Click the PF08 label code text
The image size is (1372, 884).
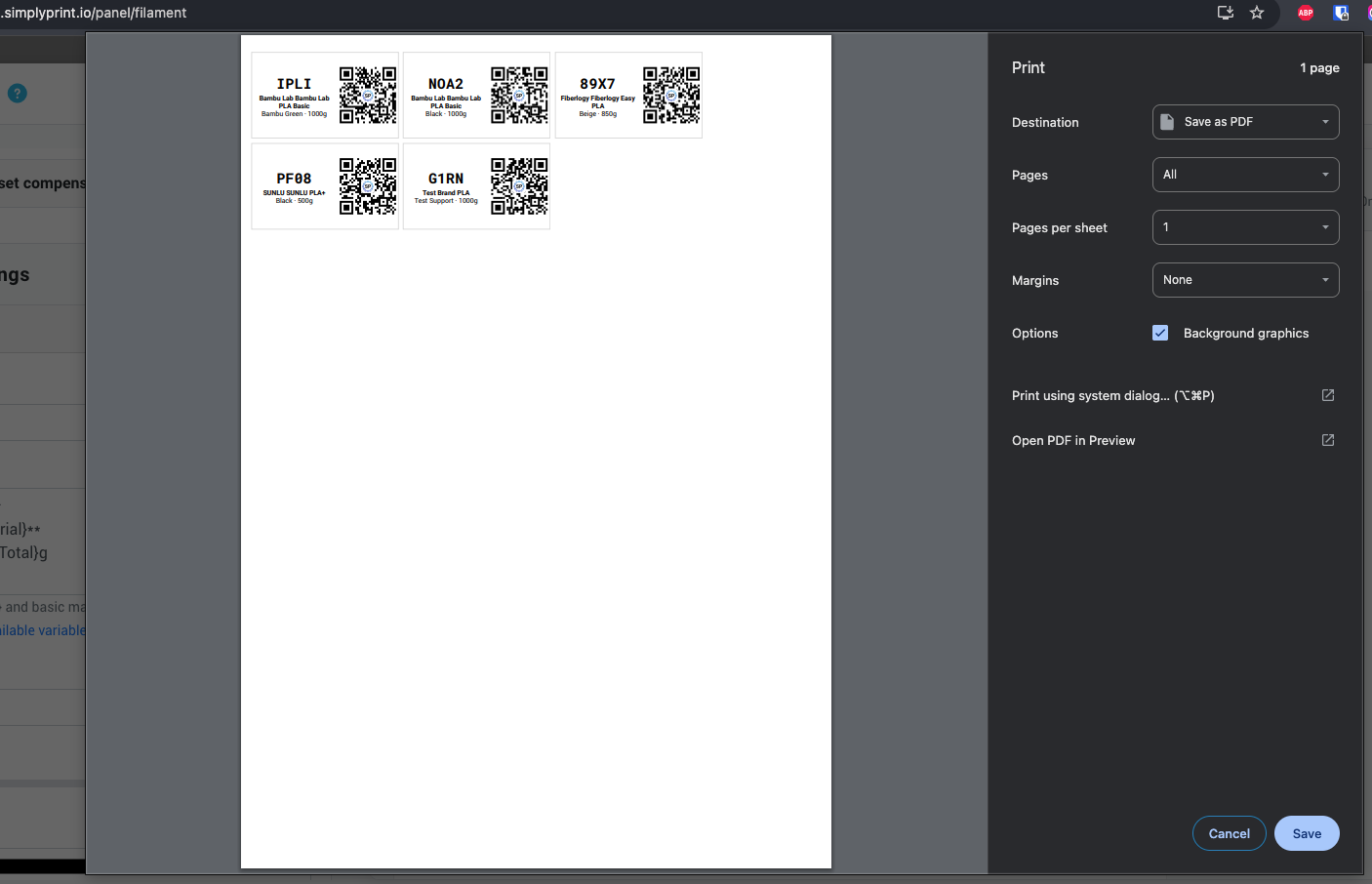point(294,179)
